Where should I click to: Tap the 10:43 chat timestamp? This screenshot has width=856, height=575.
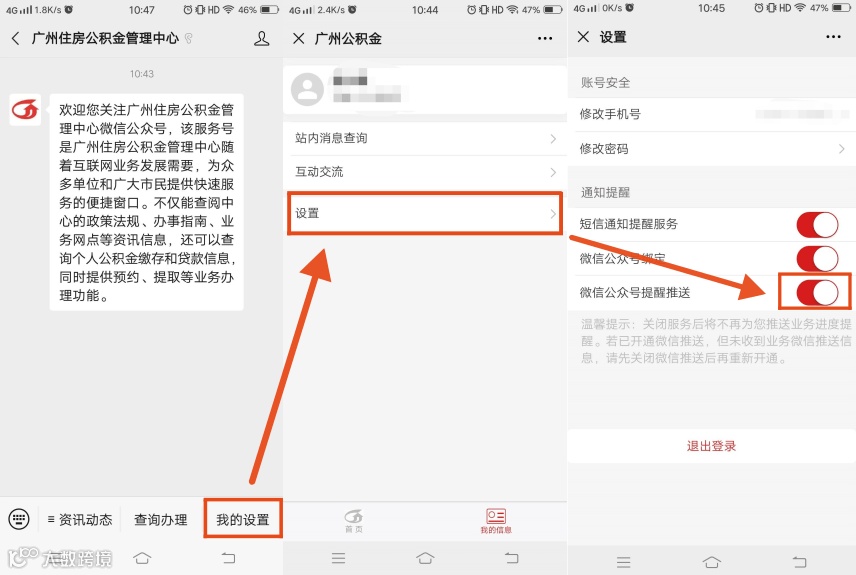(x=142, y=74)
